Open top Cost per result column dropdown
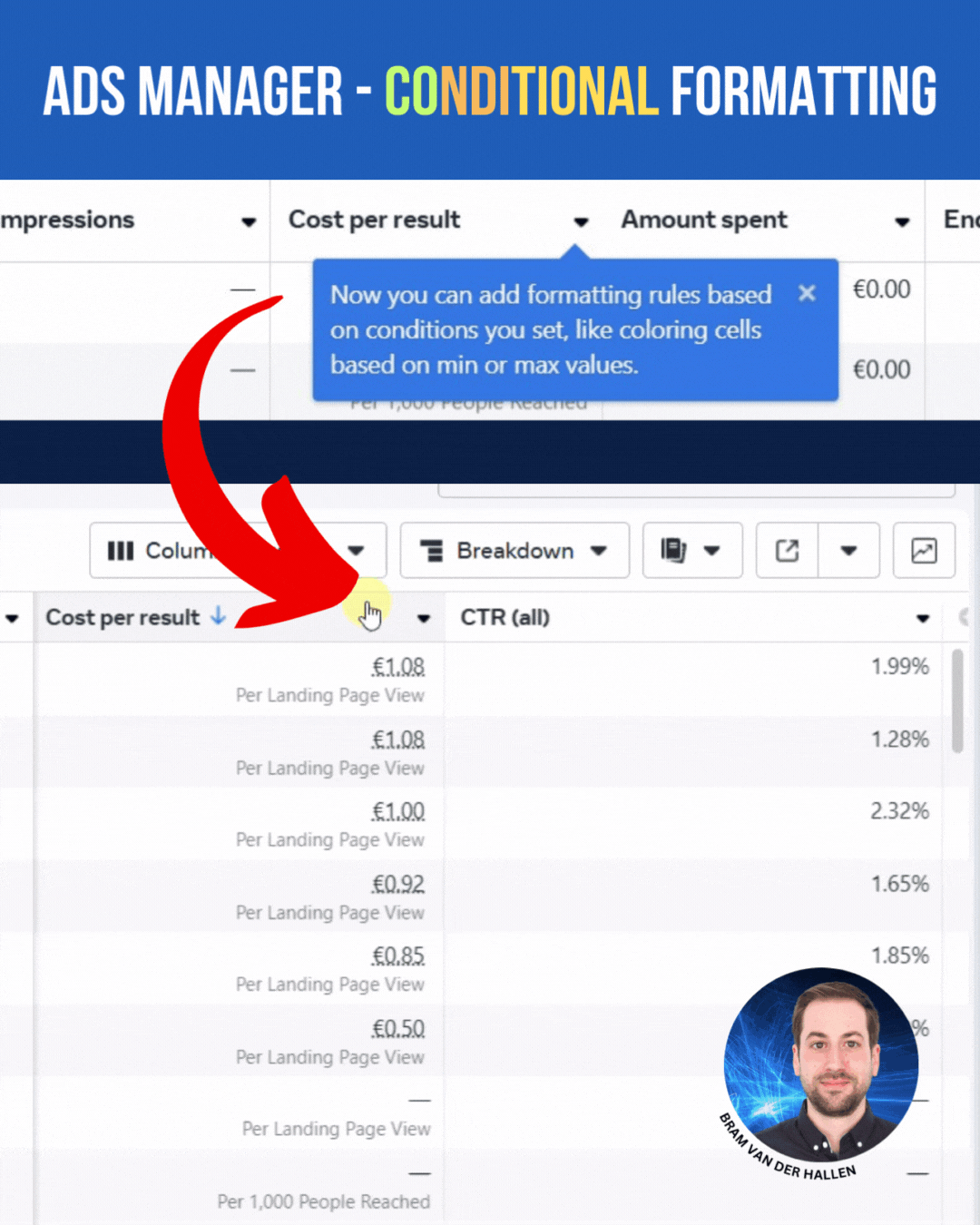980x1225 pixels. pyautogui.click(x=582, y=221)
